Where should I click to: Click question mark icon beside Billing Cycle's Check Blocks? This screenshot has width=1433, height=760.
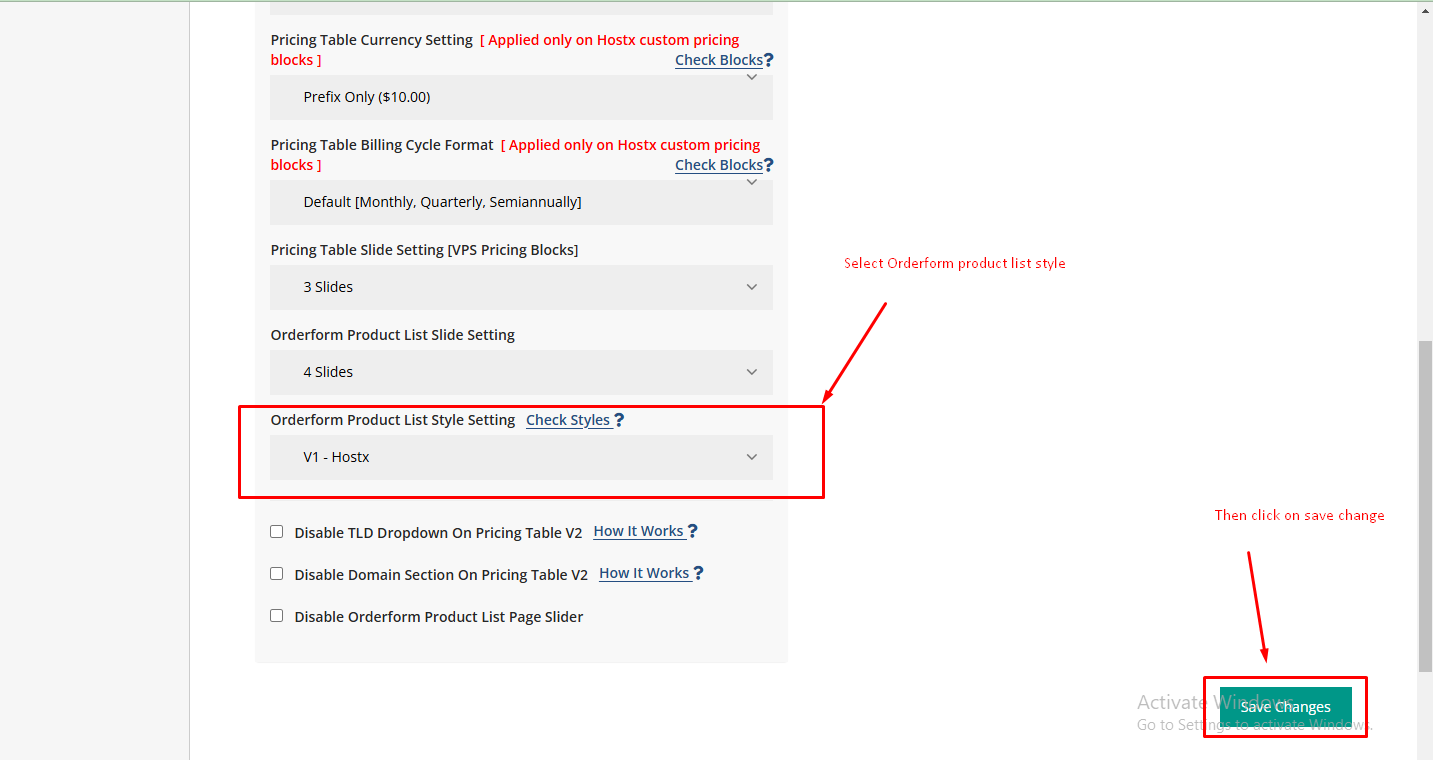click(x=768, y=165)
